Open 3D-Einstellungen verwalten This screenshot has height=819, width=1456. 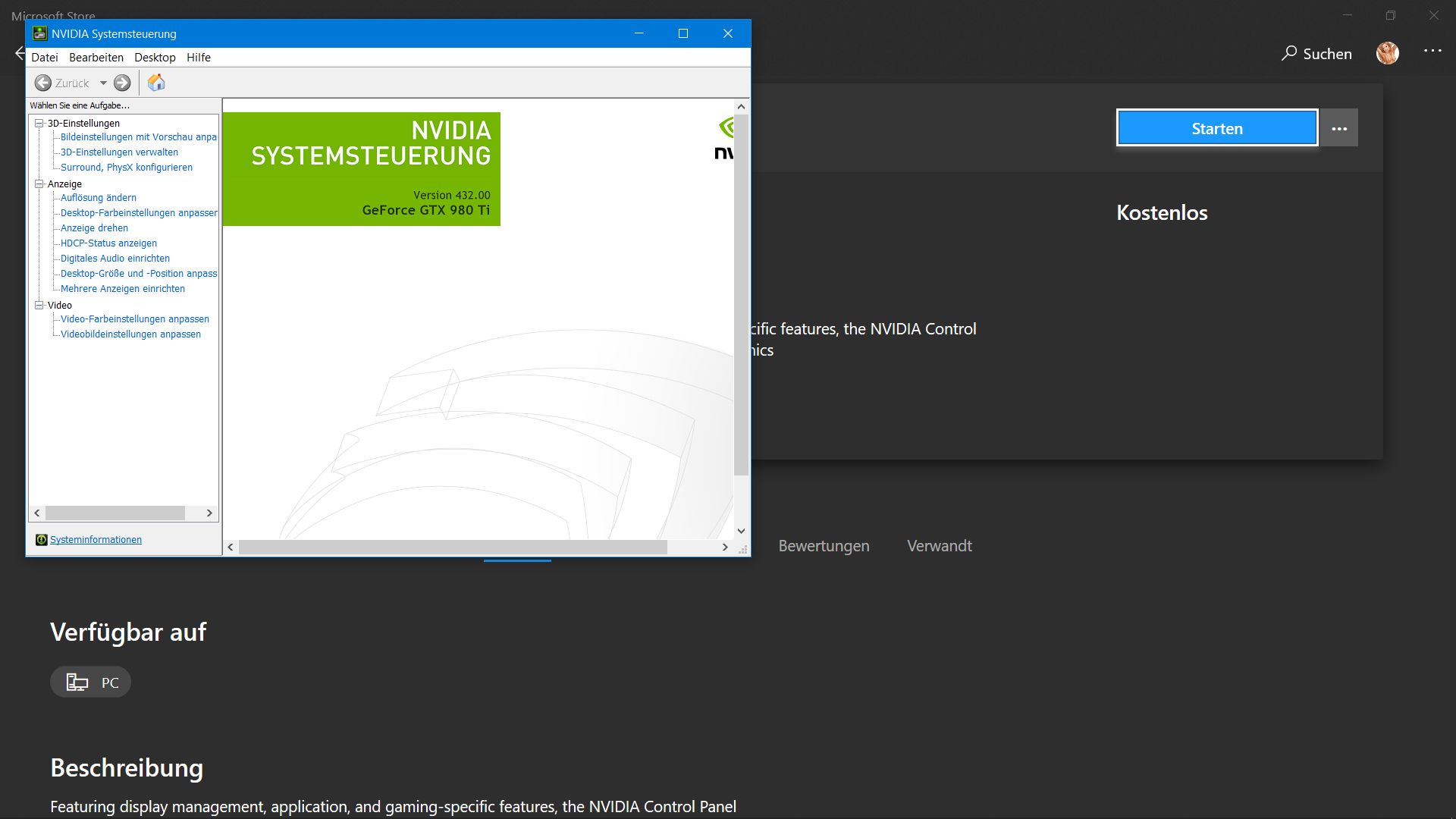coord(119,152)
